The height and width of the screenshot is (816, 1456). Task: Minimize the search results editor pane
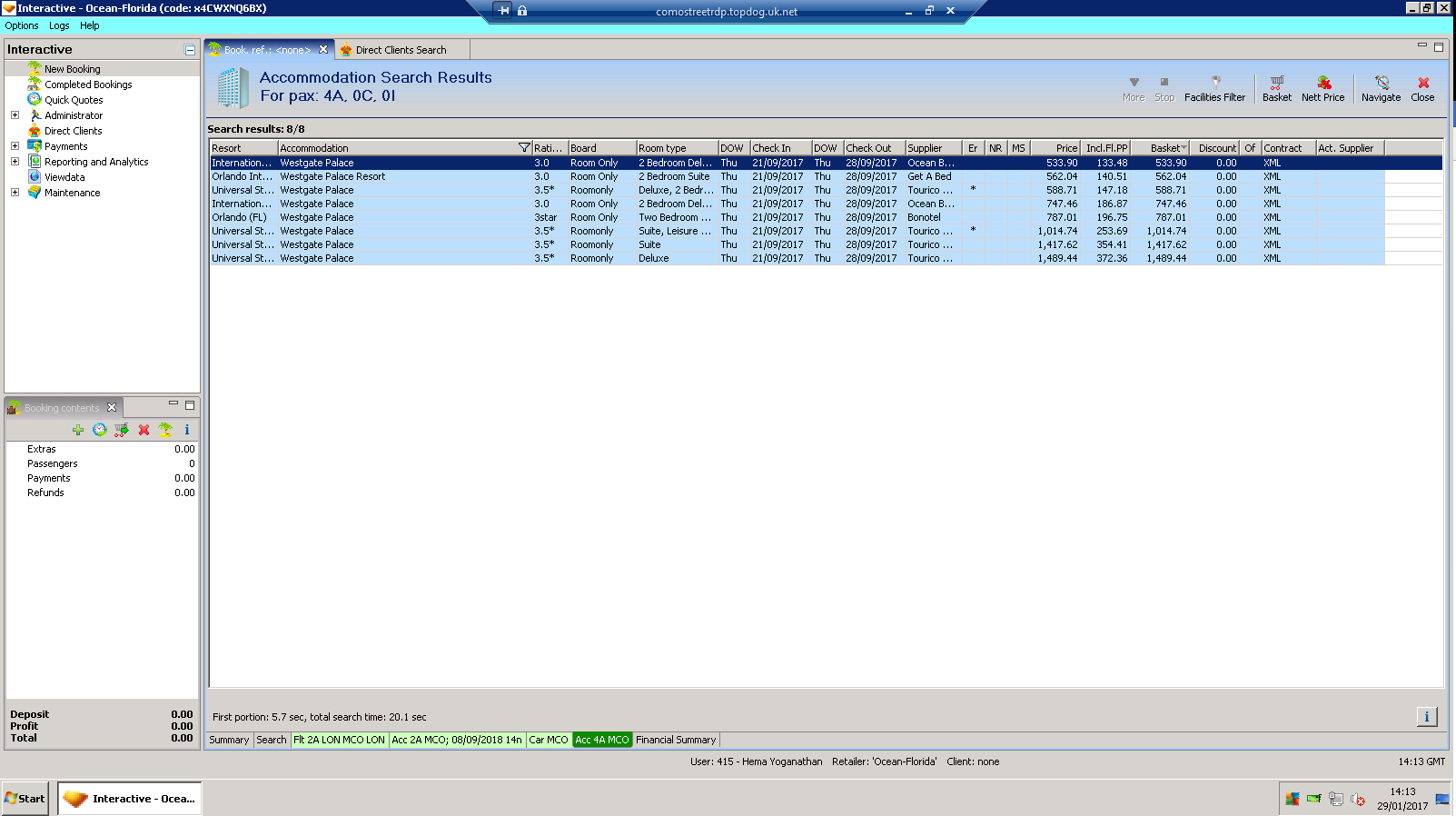(x=1422, y=45)
